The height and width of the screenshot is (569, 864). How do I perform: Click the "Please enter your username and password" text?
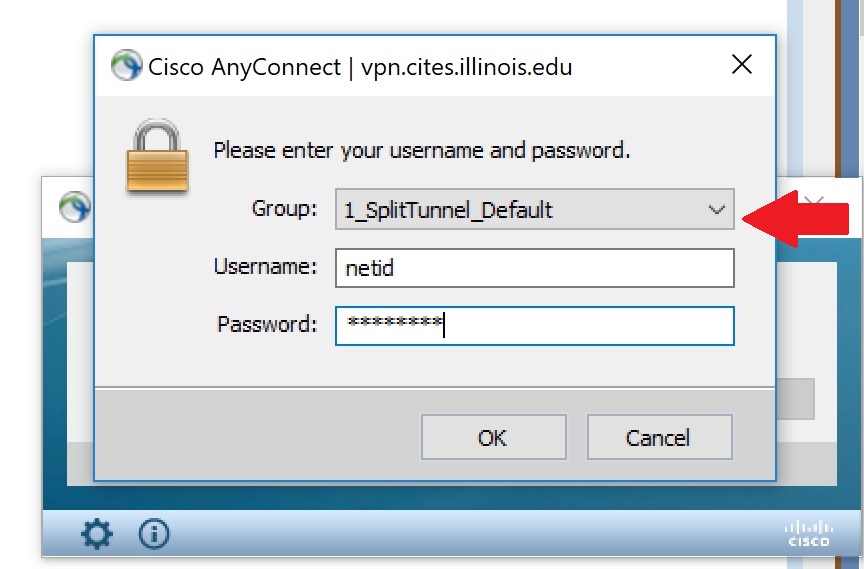pyautogui.click(x=421, y=151)
